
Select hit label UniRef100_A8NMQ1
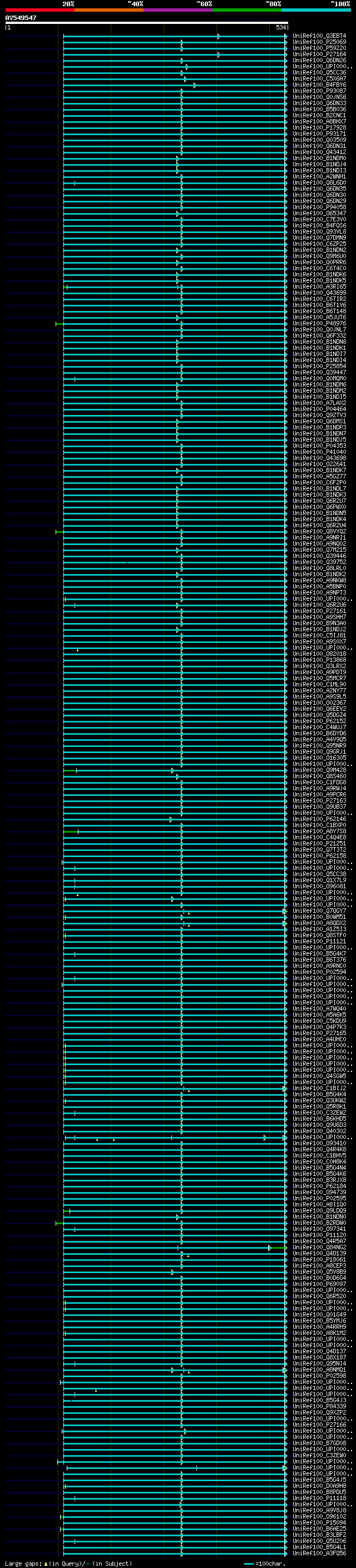click(319, 1369)
